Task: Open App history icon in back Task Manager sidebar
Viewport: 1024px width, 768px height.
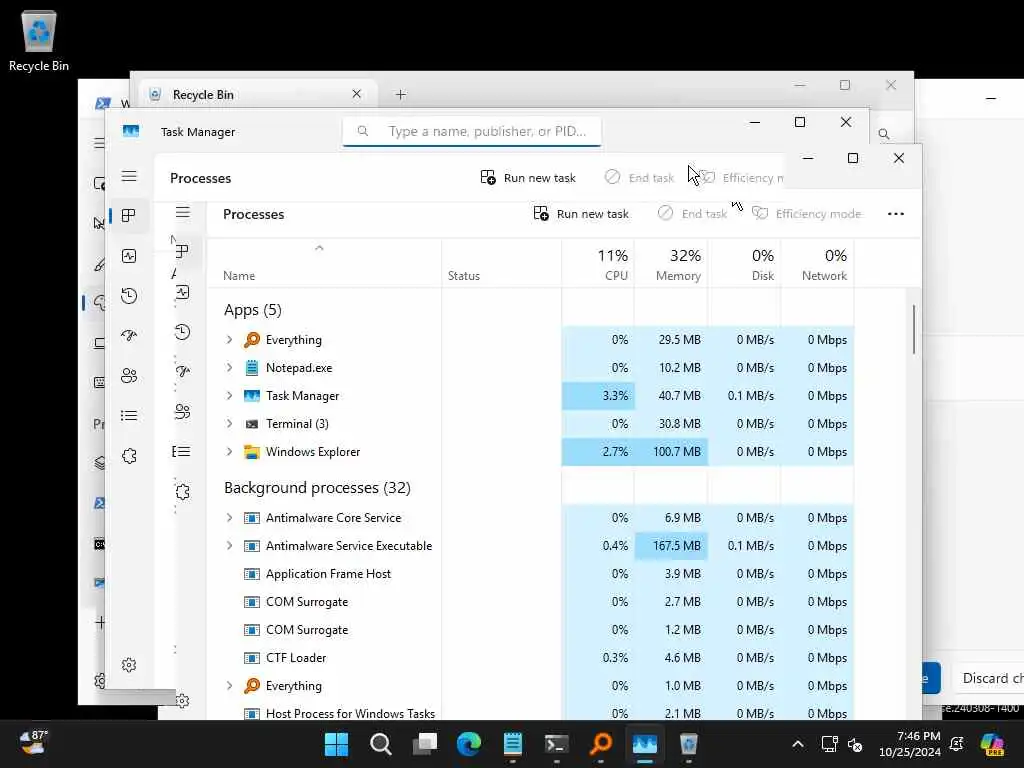Action: (129, 296)
